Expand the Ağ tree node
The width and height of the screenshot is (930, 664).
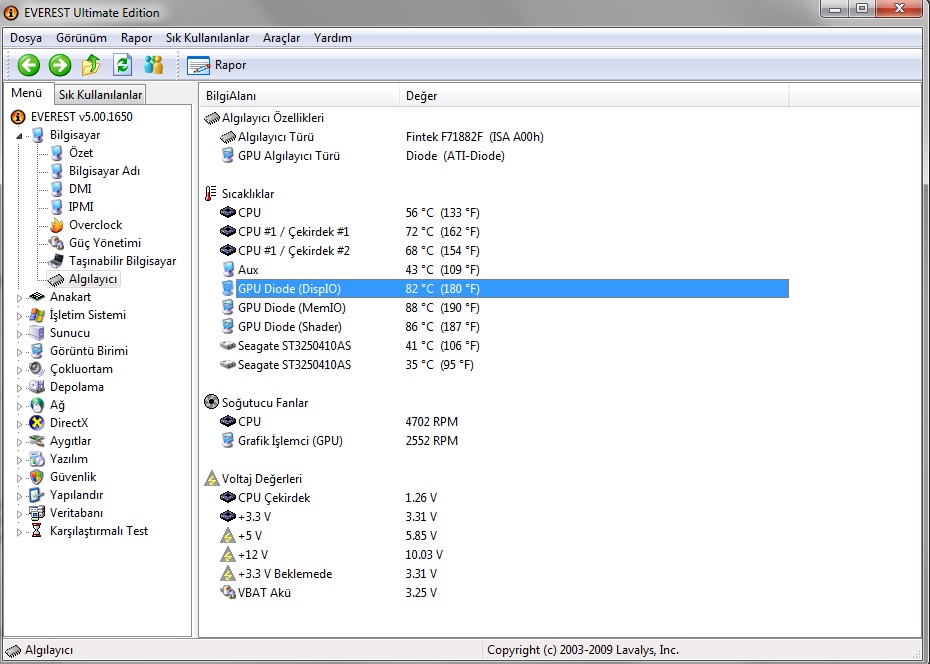[x=19, y=406]
